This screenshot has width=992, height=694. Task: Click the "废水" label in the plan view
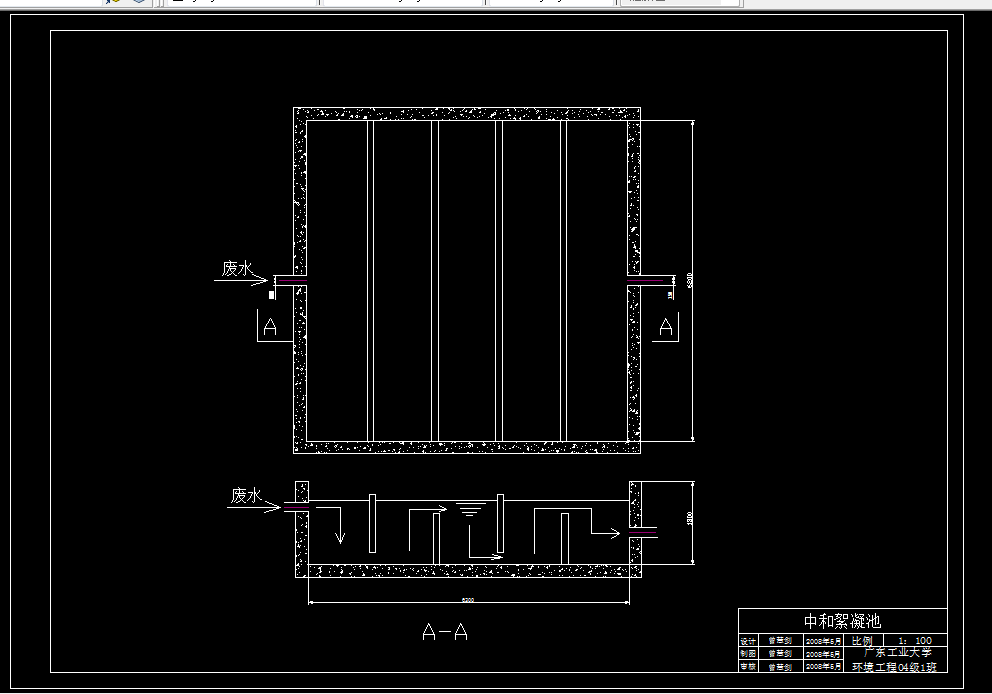(237, 268)
